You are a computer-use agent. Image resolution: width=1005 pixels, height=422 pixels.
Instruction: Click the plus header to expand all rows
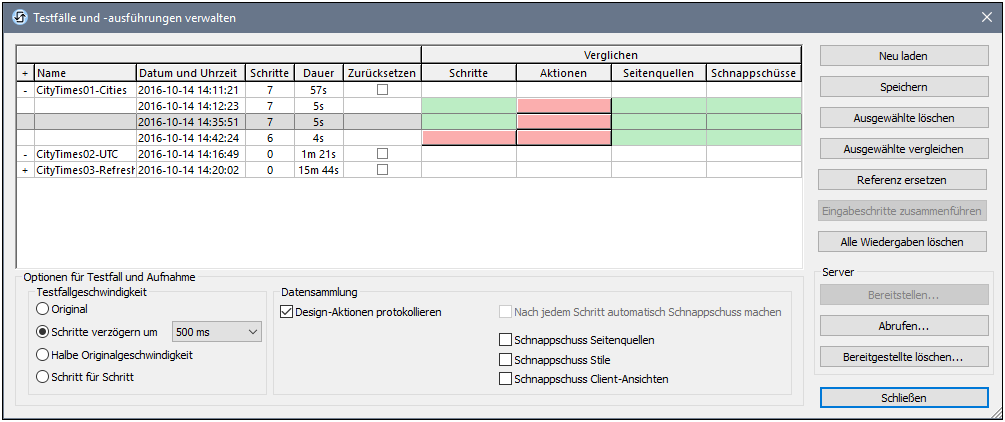25,73
